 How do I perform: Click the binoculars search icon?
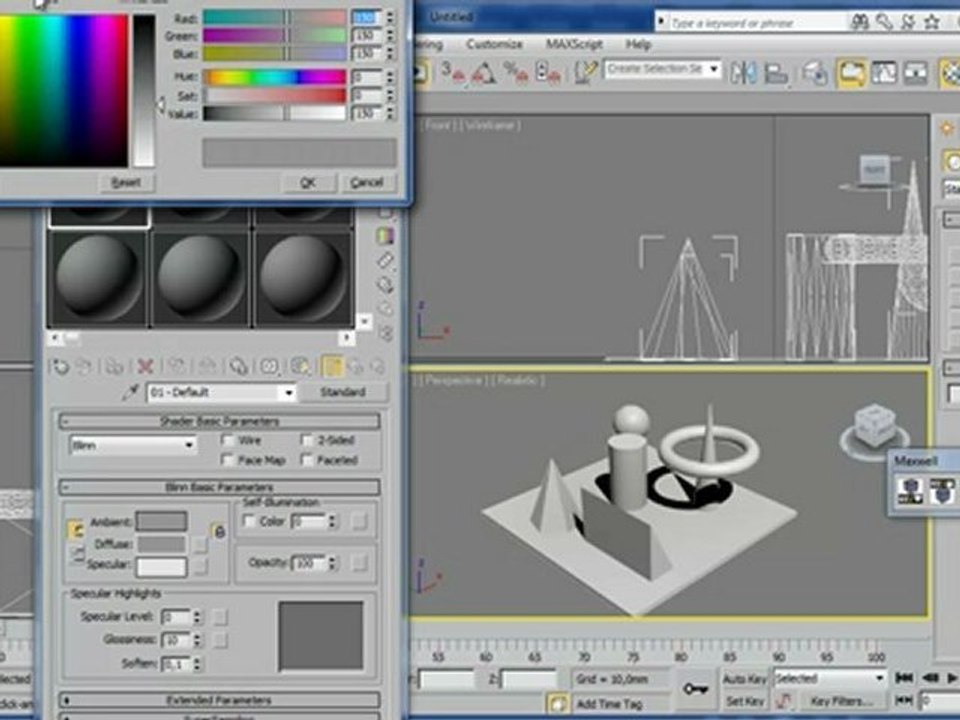click(860, 22)
